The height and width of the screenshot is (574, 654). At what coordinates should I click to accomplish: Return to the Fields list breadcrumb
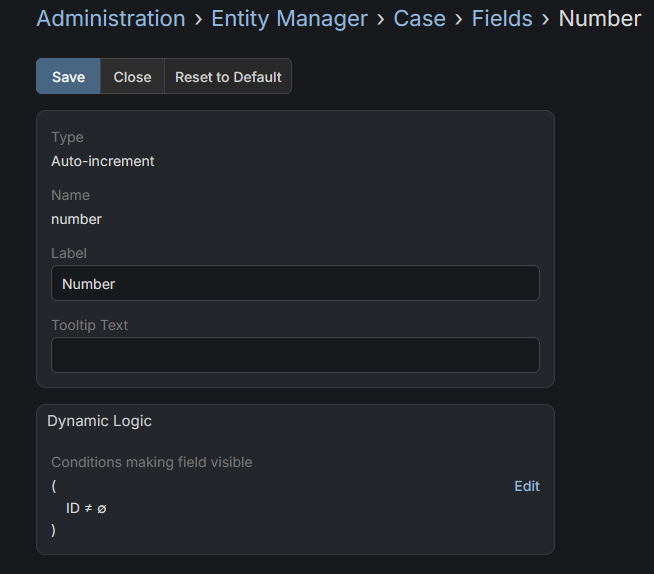coord(502,19)
